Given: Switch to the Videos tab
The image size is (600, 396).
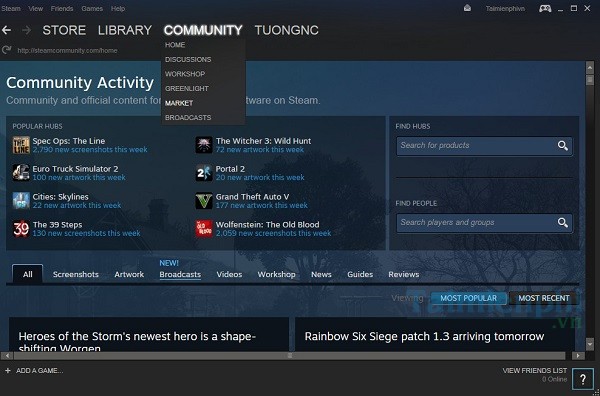Looking at the screenshot, I should point(229,274).
